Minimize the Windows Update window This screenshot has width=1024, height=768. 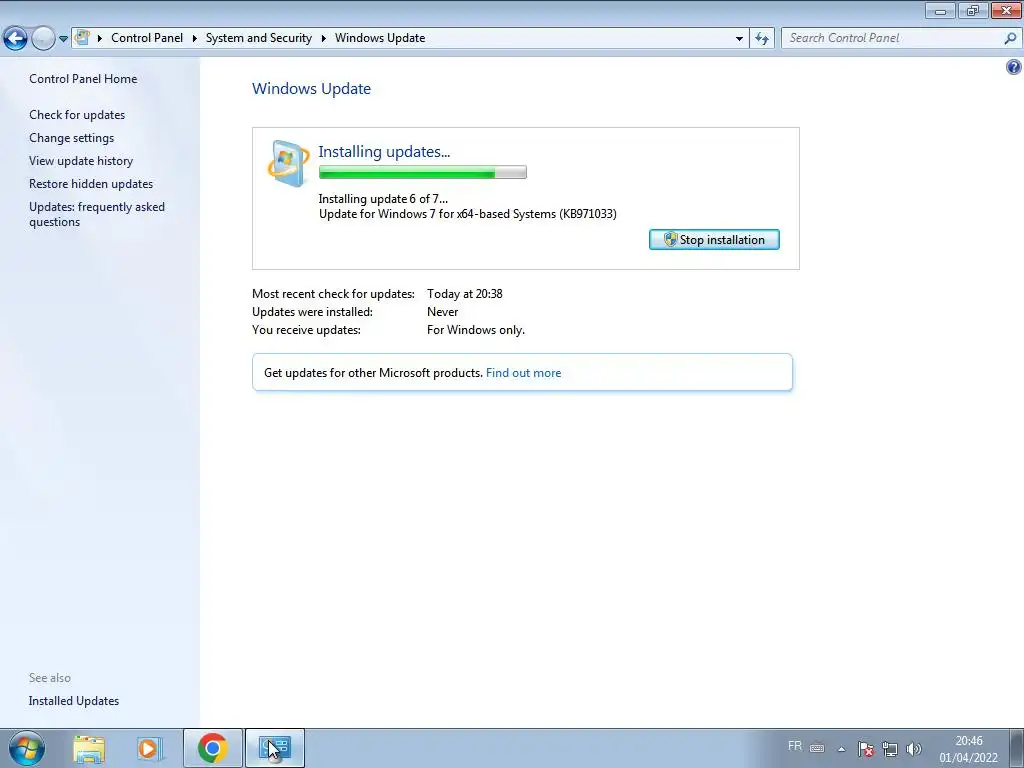[940, 10]
